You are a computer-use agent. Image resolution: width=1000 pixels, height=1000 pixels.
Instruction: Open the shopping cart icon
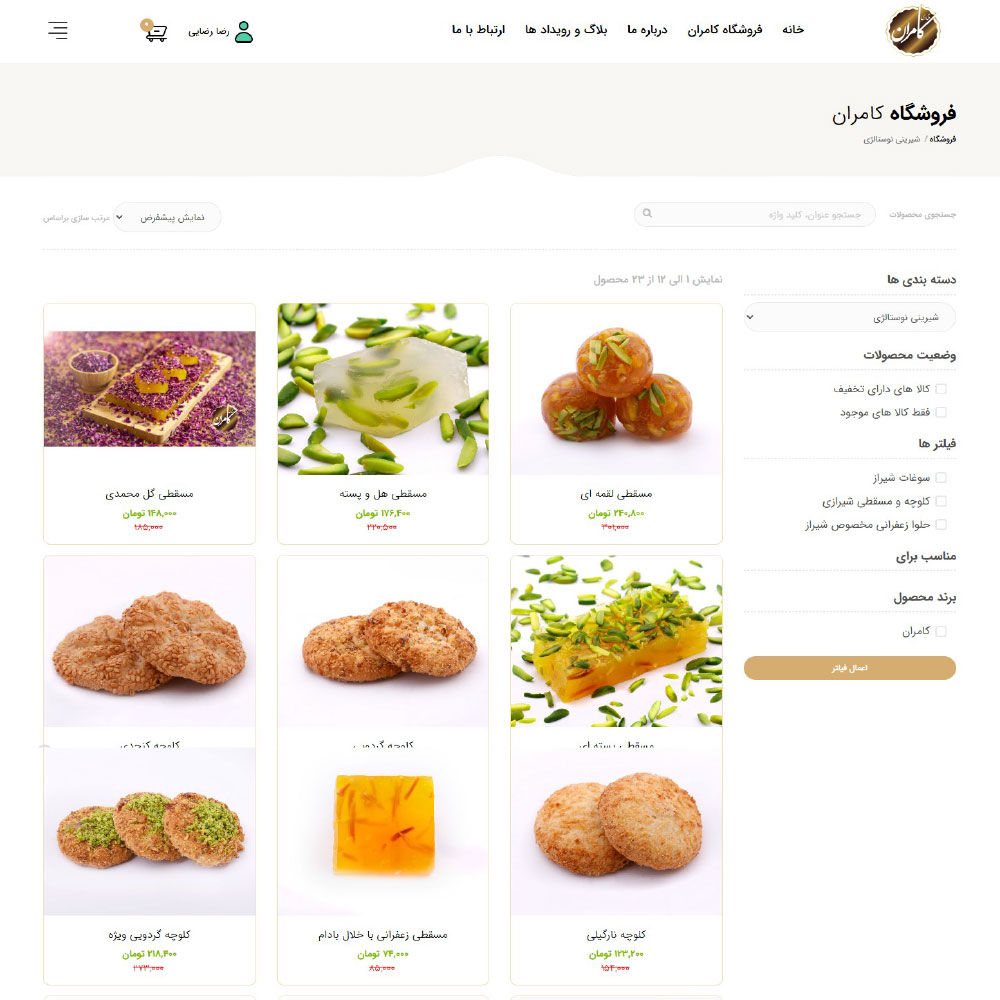click(x=154, y=31)
